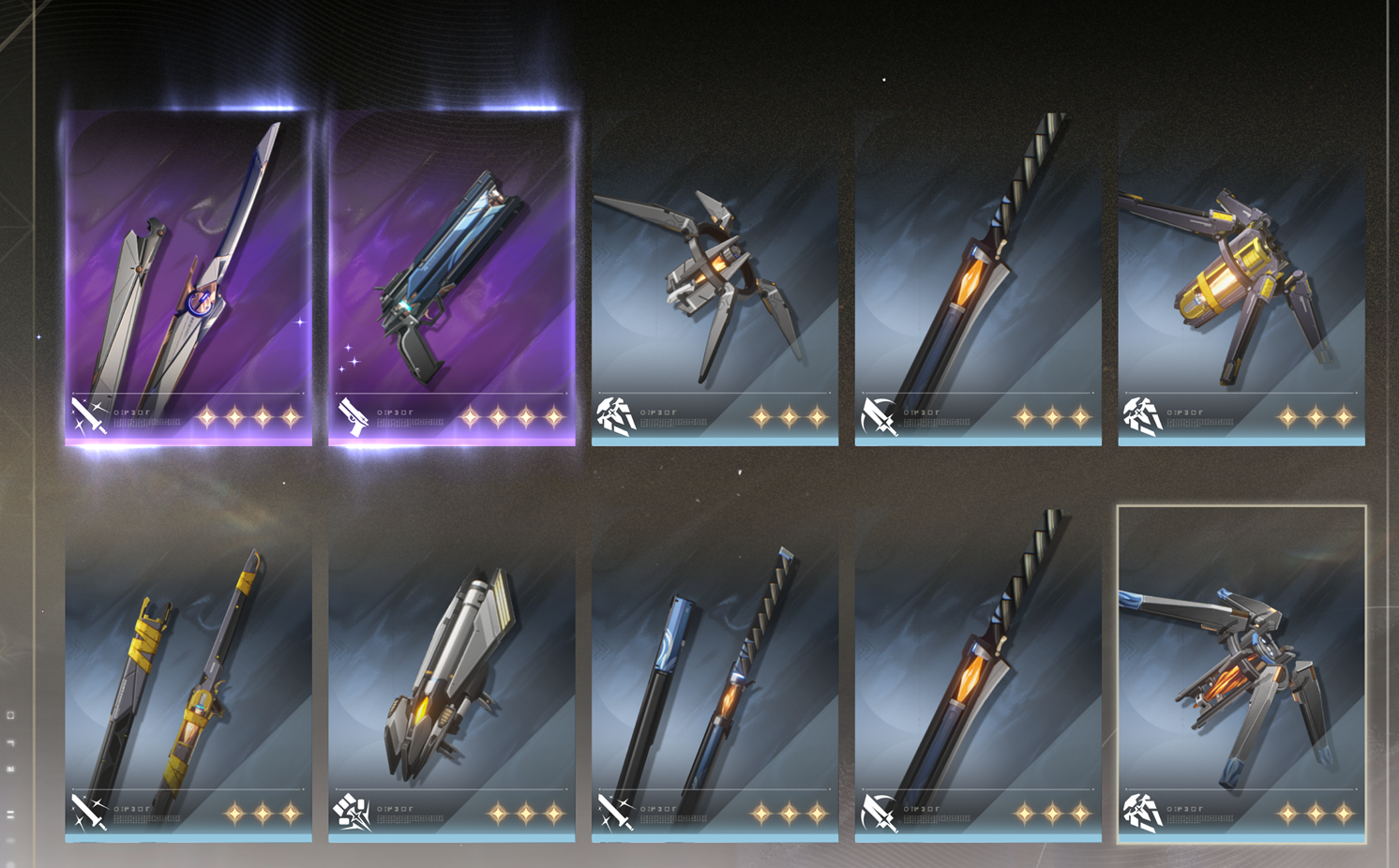Screen dimensions: 1399x868
Task: Click the sword type icon on the yellow-striped sword card
Action: (x=90, y=812)
